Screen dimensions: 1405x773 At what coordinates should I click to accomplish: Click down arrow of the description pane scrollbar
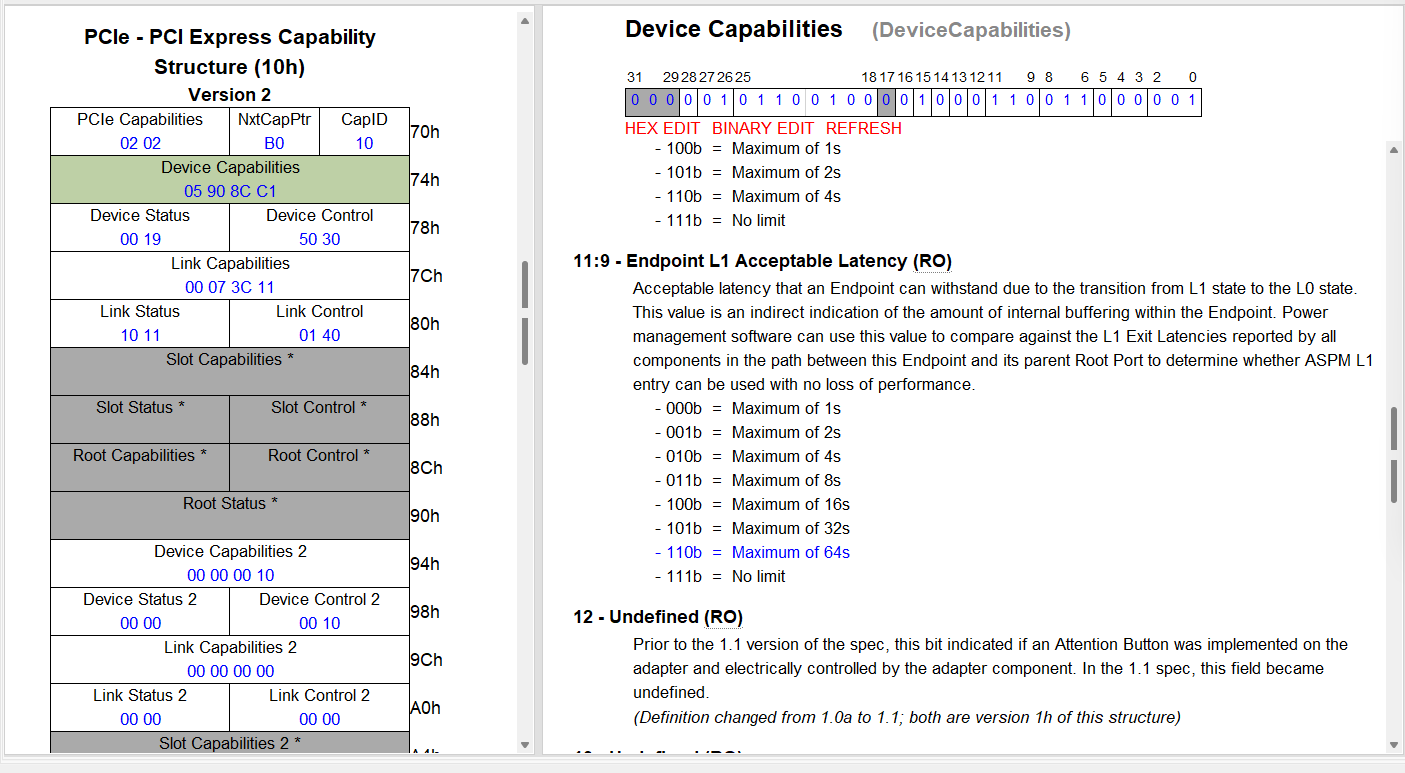(1394, 744)
